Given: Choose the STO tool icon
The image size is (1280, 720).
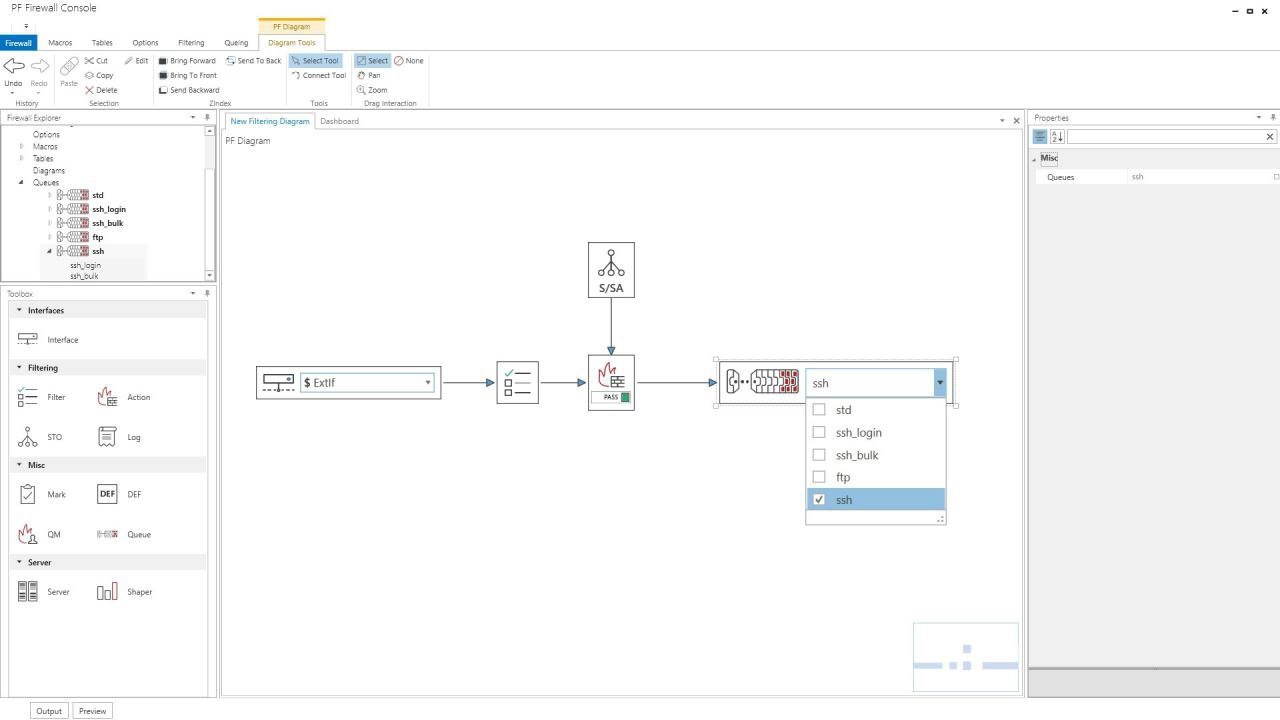Looking at the screenshot, I should pyautogui.click(x=28, y=437).
